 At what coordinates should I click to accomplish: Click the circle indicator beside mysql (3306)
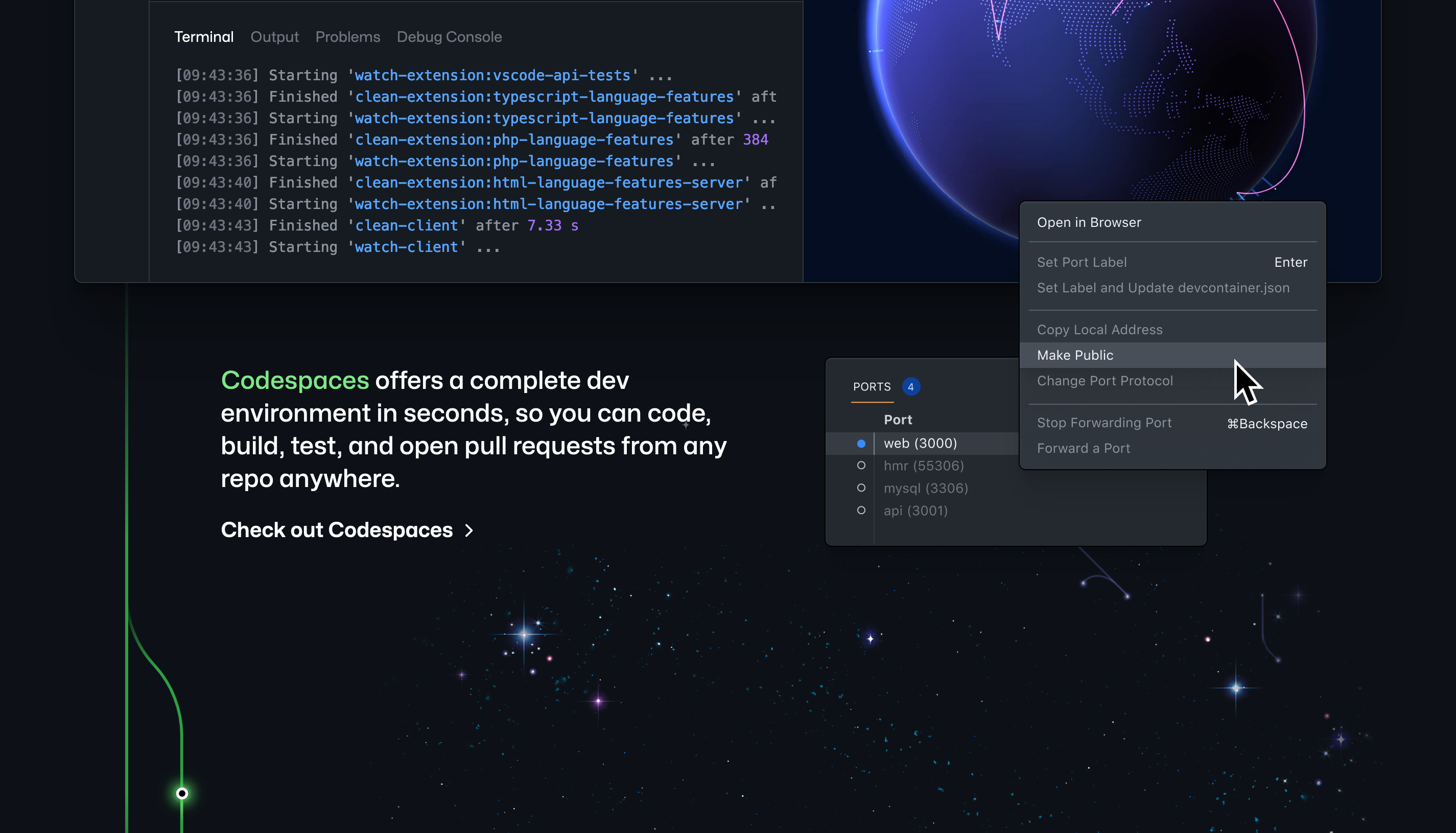coord(861,488)
